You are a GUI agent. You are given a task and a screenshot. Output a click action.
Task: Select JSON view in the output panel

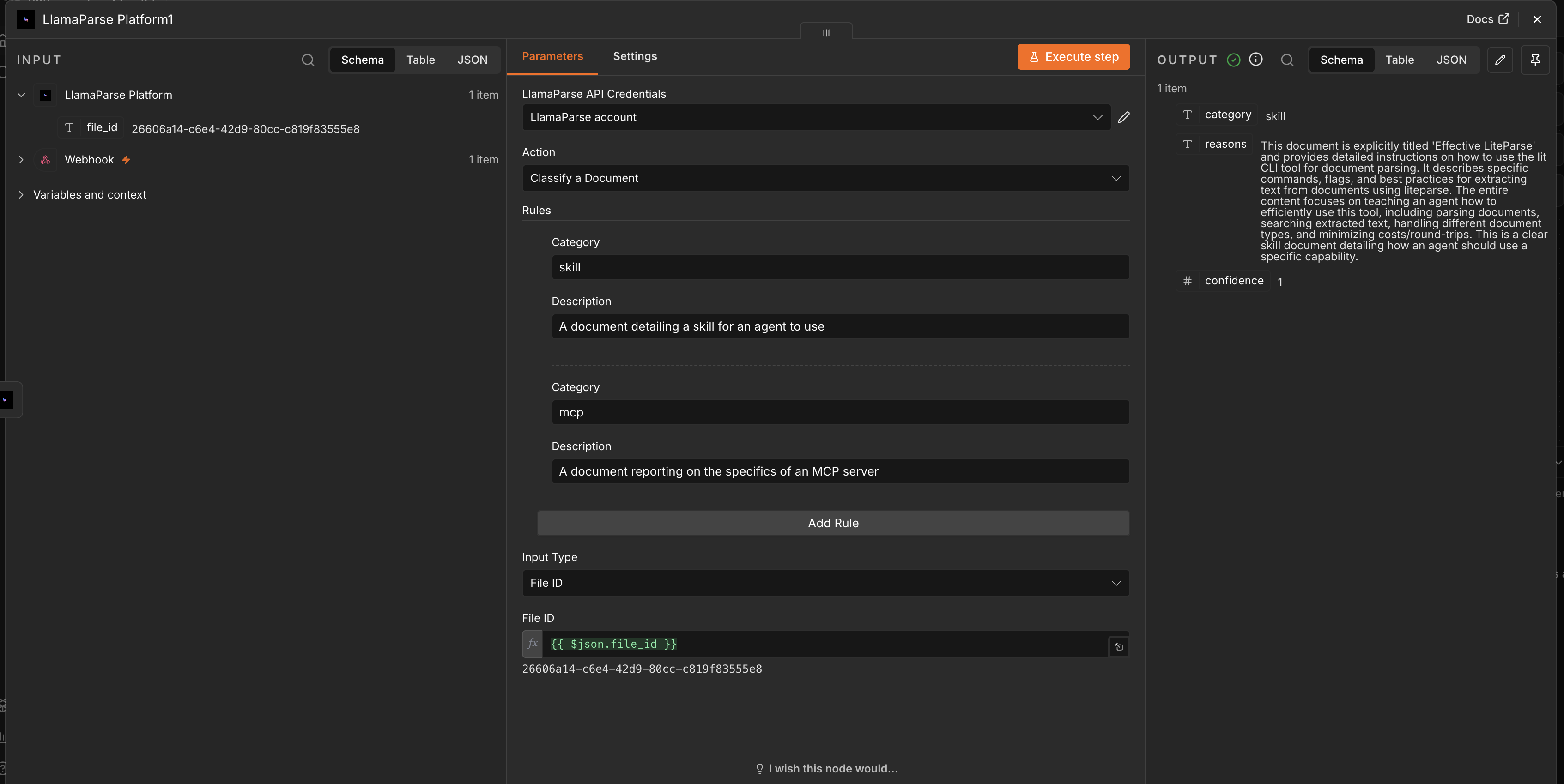pyautogui.click(x=1451, y=60)
